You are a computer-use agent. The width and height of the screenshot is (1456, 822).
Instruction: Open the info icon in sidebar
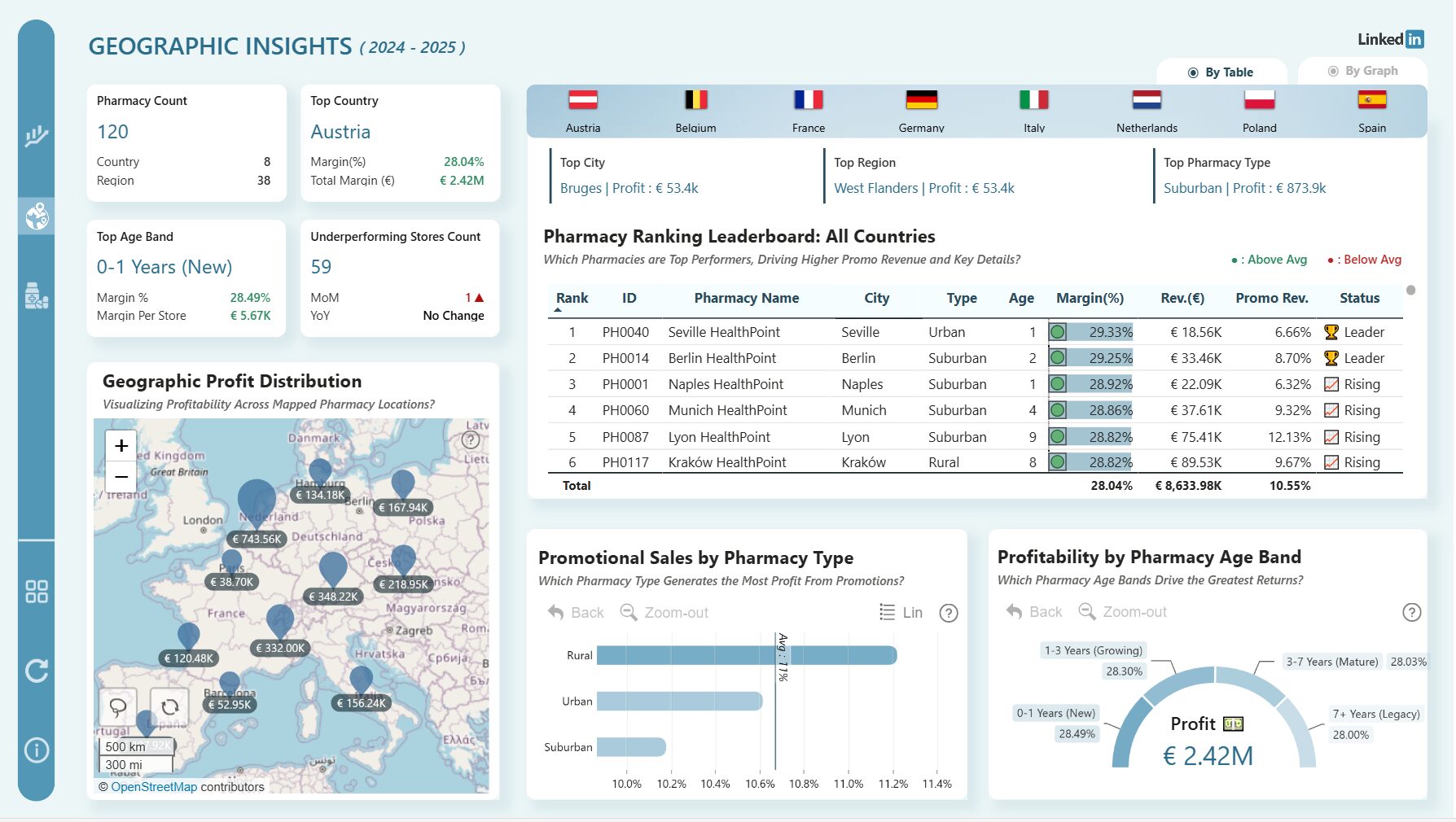pos(36,750)
